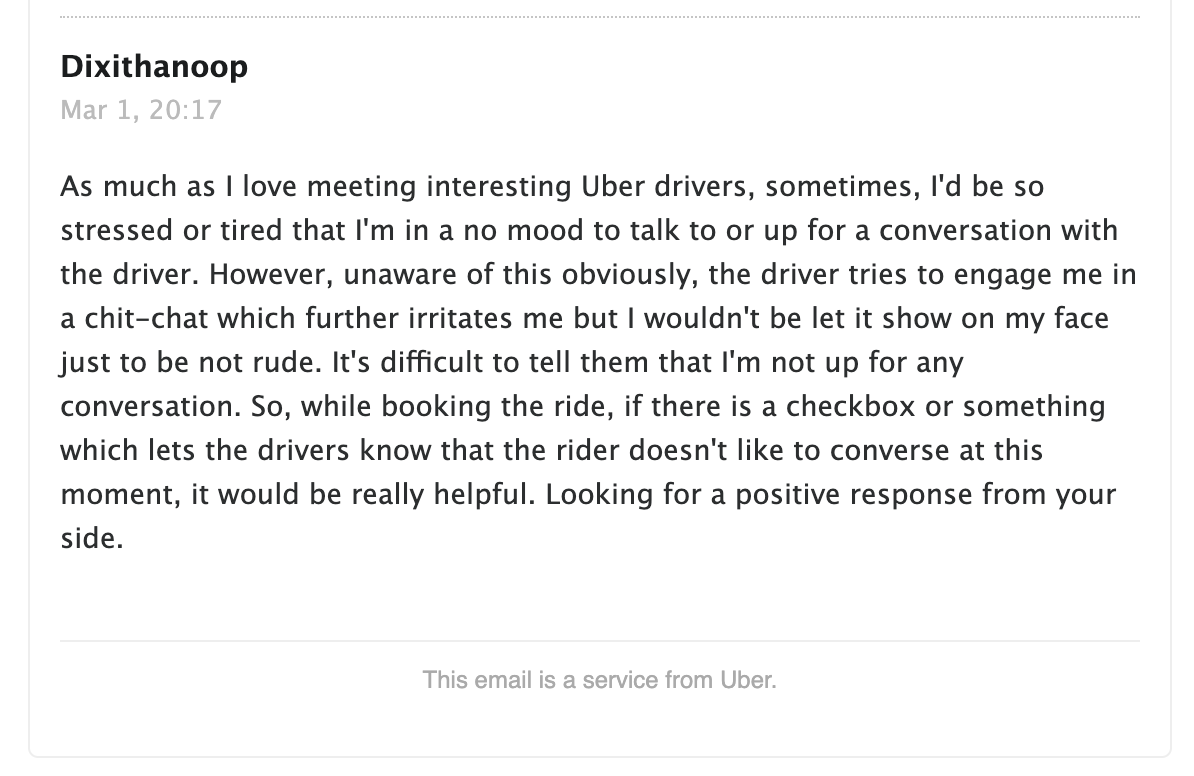Click the footer text 'This email is a service from Uber.'
The height and width of the screenshot is (776, 1194).
599,679
